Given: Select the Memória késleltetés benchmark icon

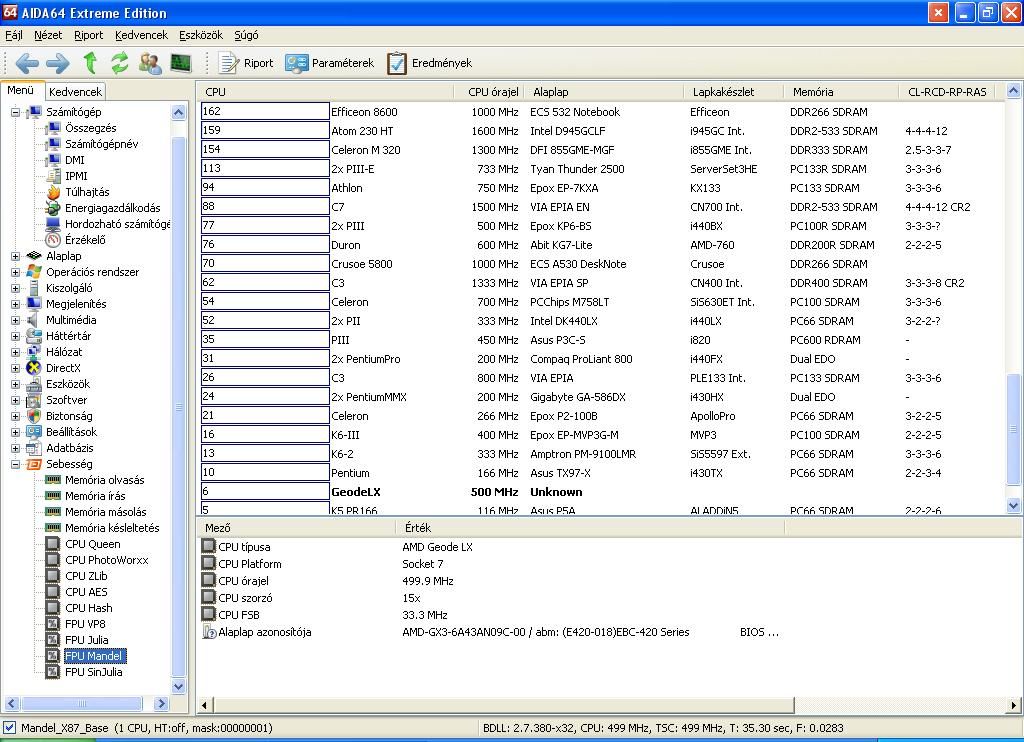Looking at the screenshot, I should [53, 528].
